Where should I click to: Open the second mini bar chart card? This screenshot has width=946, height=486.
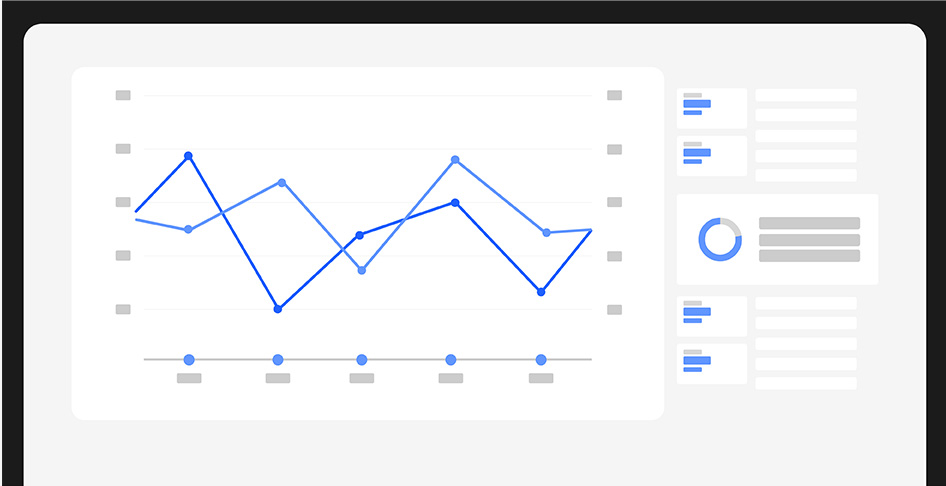[711, 156]
